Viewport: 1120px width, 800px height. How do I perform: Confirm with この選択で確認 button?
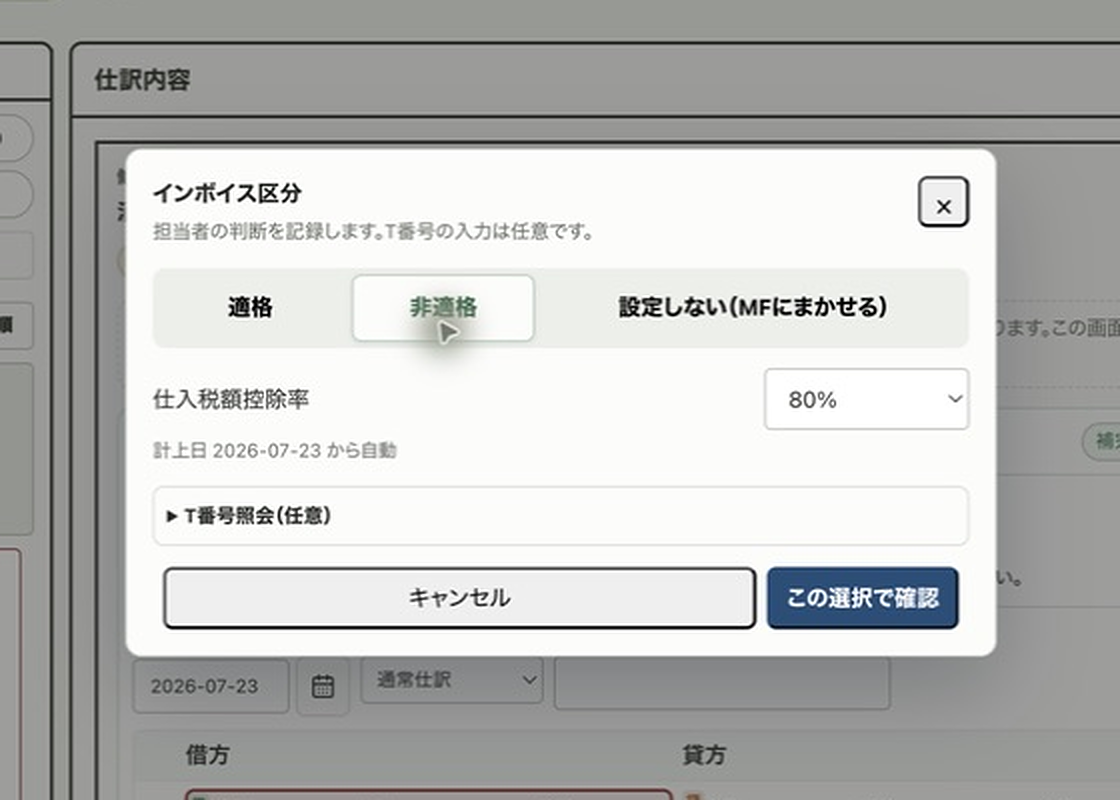862,598
